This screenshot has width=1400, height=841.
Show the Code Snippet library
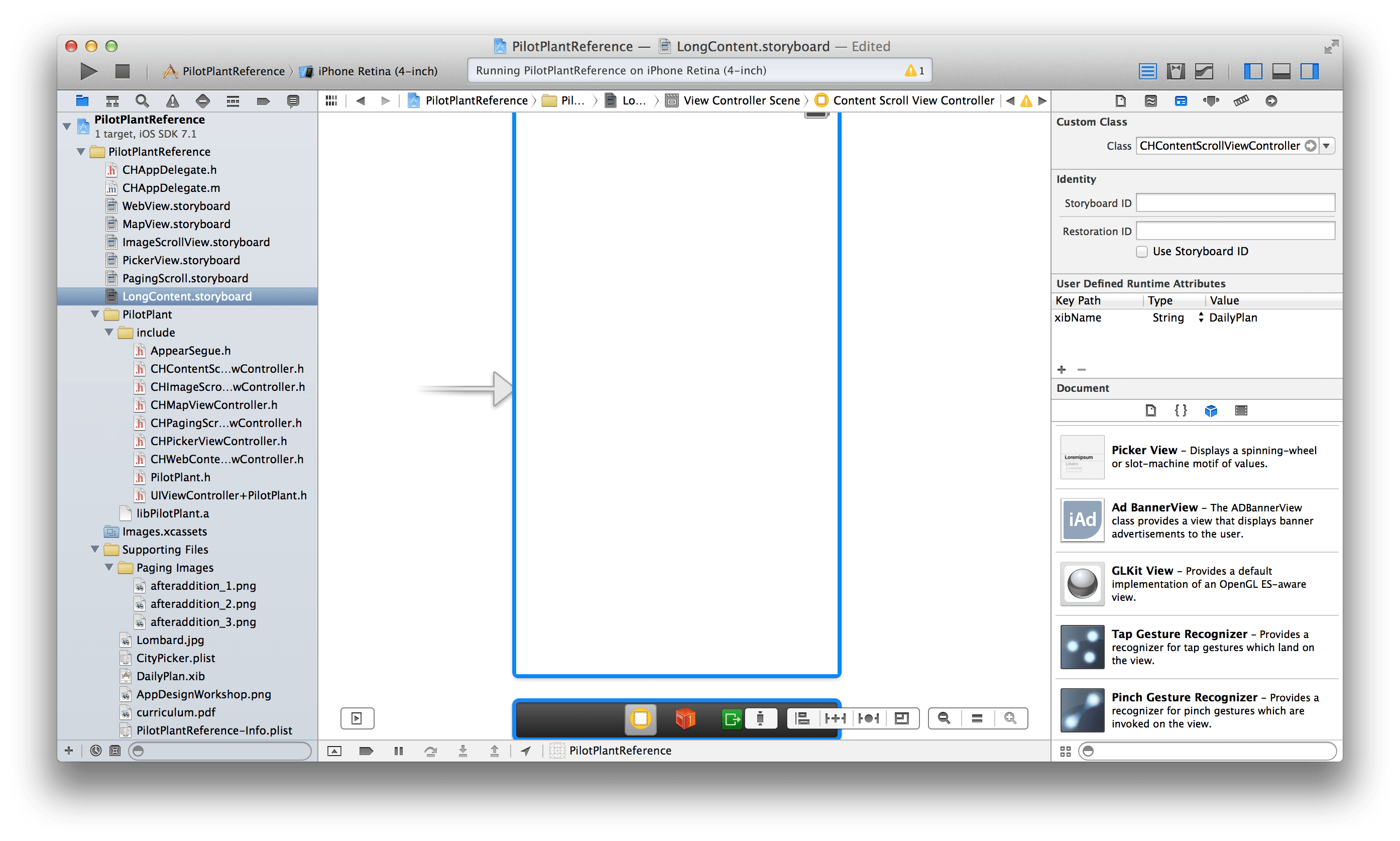point(1180,410)
